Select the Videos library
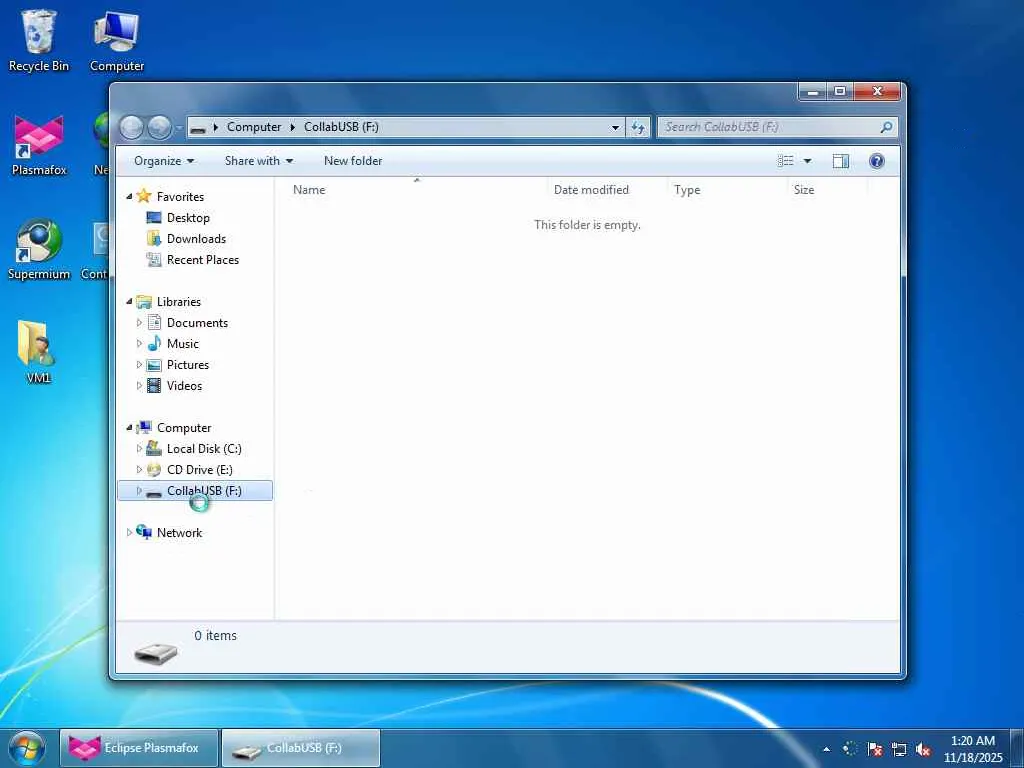Screen dimensions: 1024x768 [x=184, y=385]
